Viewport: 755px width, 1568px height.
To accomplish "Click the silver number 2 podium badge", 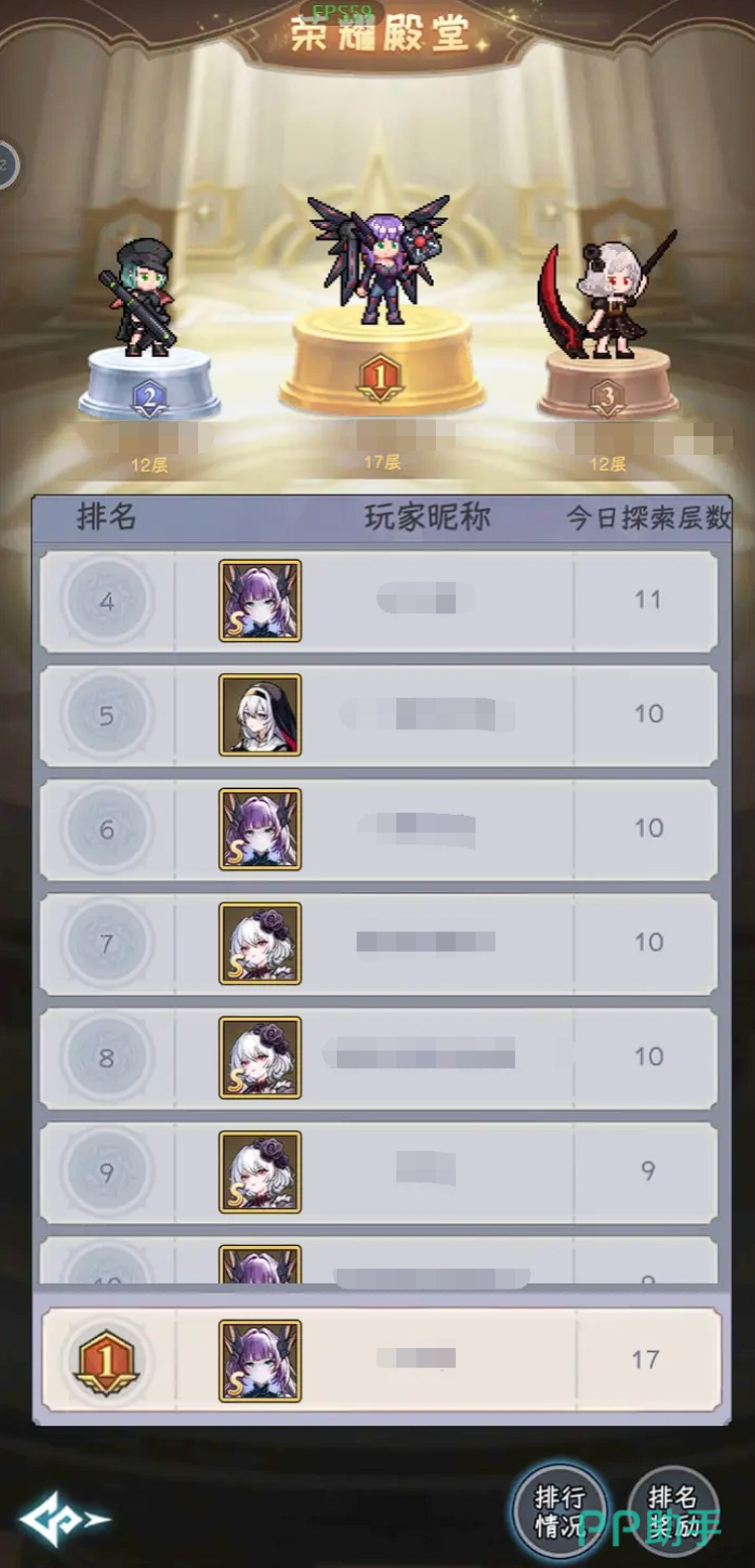I will (150, 399).
